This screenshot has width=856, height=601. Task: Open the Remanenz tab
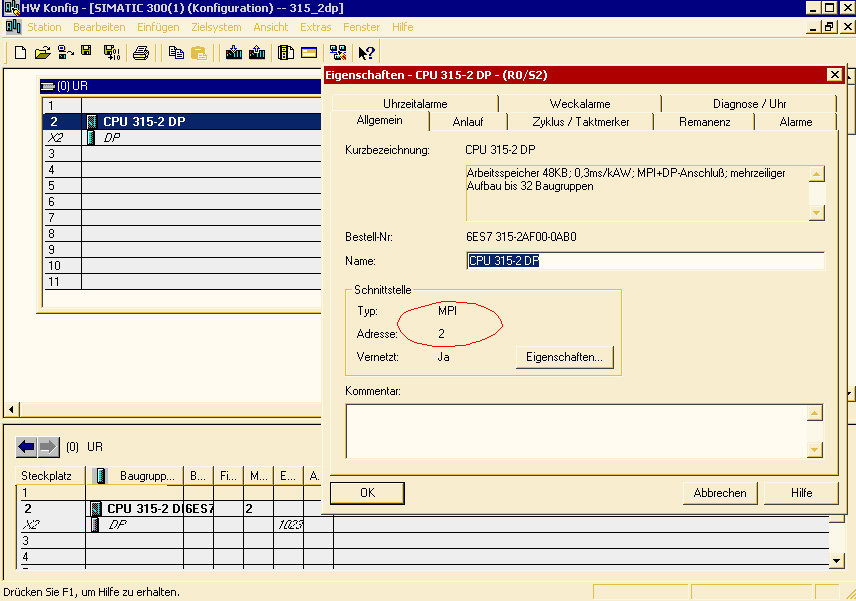(x=704, y=122)
